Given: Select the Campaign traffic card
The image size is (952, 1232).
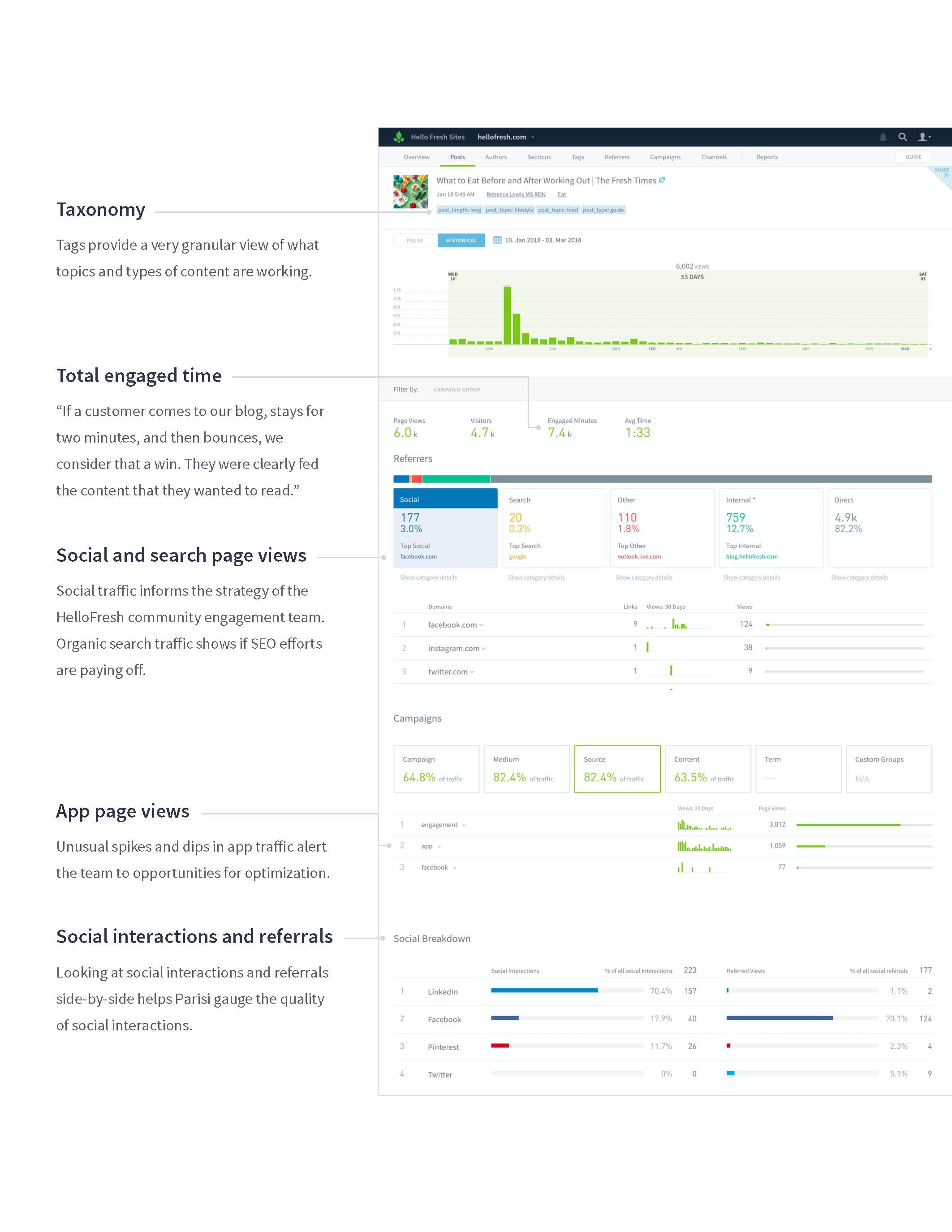Looking at the screenshot, I should point(436,769).
